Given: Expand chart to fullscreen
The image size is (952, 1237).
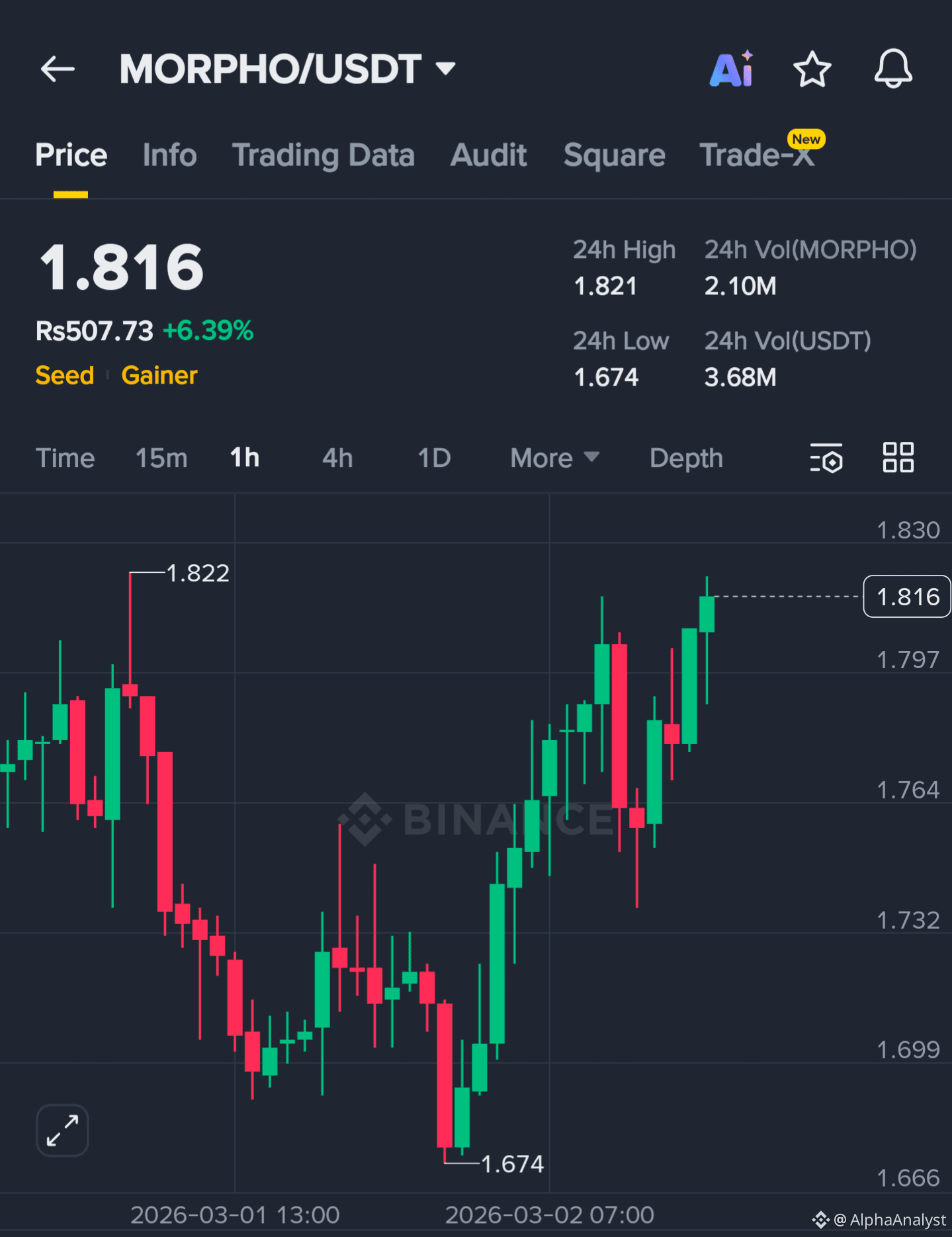Looking at the screenshot, I should 62,1130.
